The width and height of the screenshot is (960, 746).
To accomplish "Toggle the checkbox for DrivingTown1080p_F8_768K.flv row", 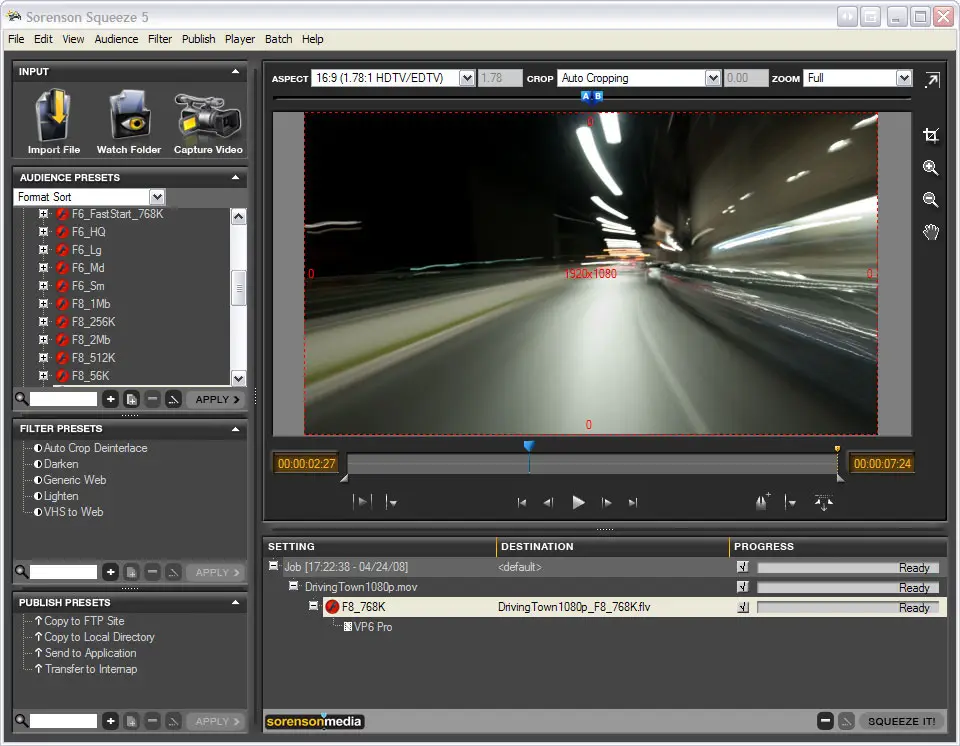I will coord(743,608).
